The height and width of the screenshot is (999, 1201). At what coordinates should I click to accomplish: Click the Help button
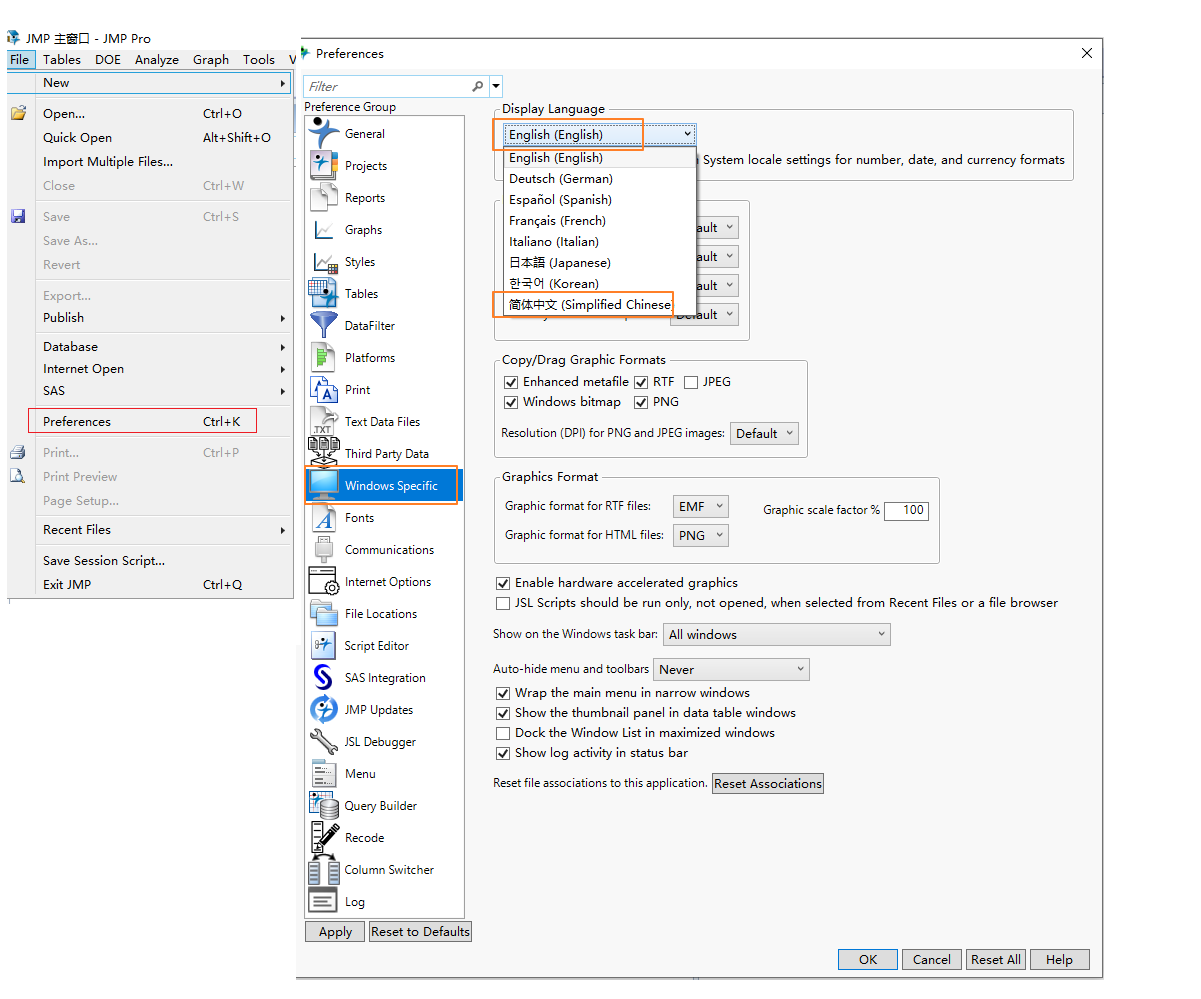coord(1060,959)
